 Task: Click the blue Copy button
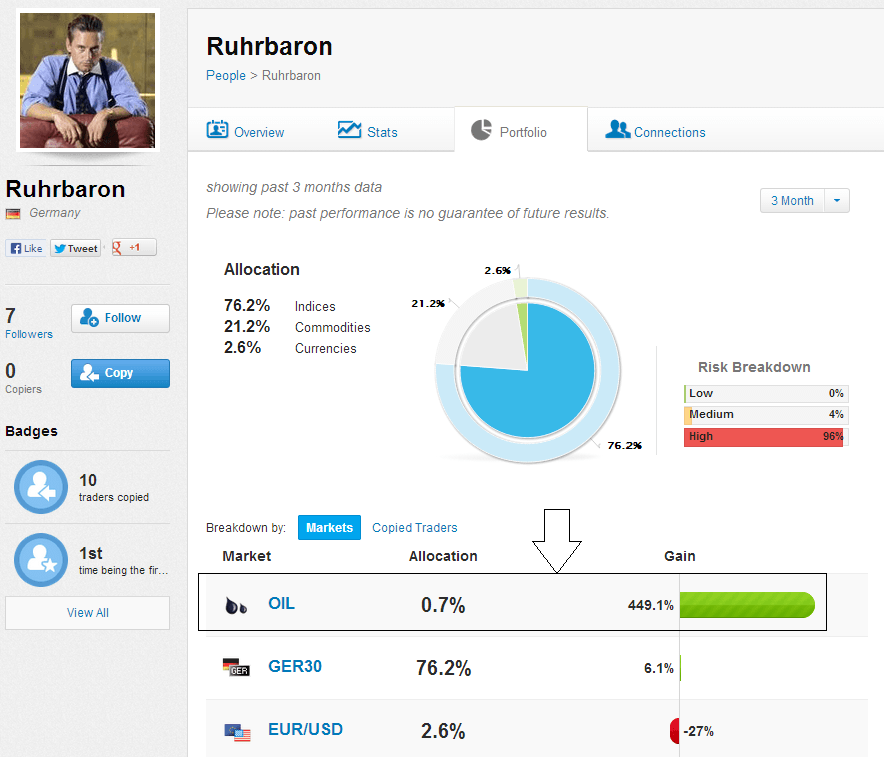(x=120, y=371)
